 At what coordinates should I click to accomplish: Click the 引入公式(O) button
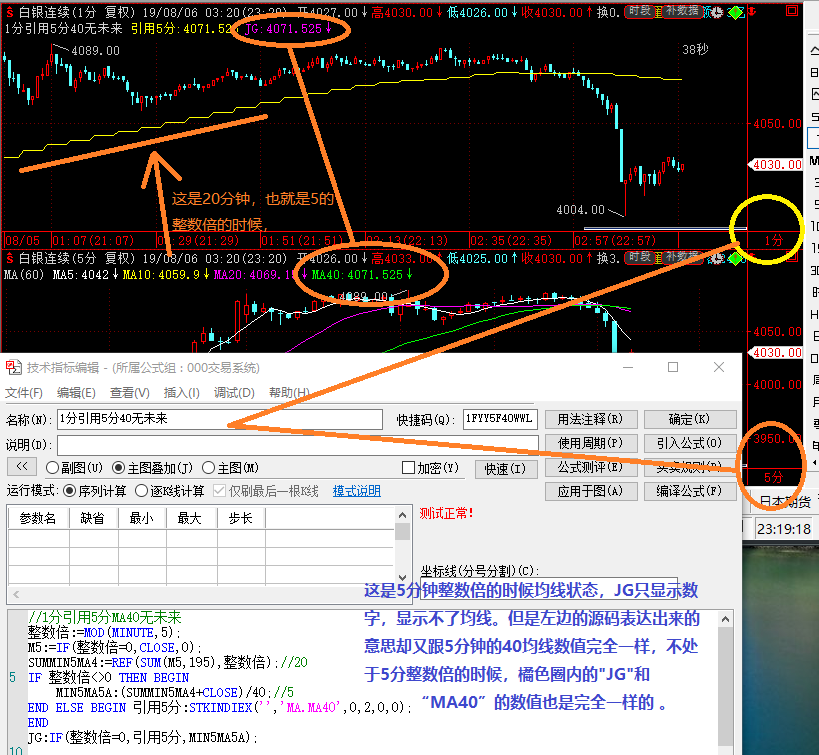[x=690, y=443]
